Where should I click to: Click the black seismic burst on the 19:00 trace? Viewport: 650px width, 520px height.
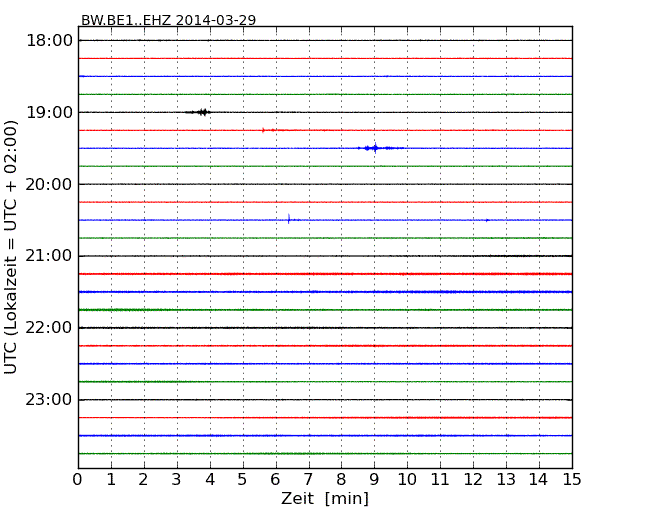point(199,112)
